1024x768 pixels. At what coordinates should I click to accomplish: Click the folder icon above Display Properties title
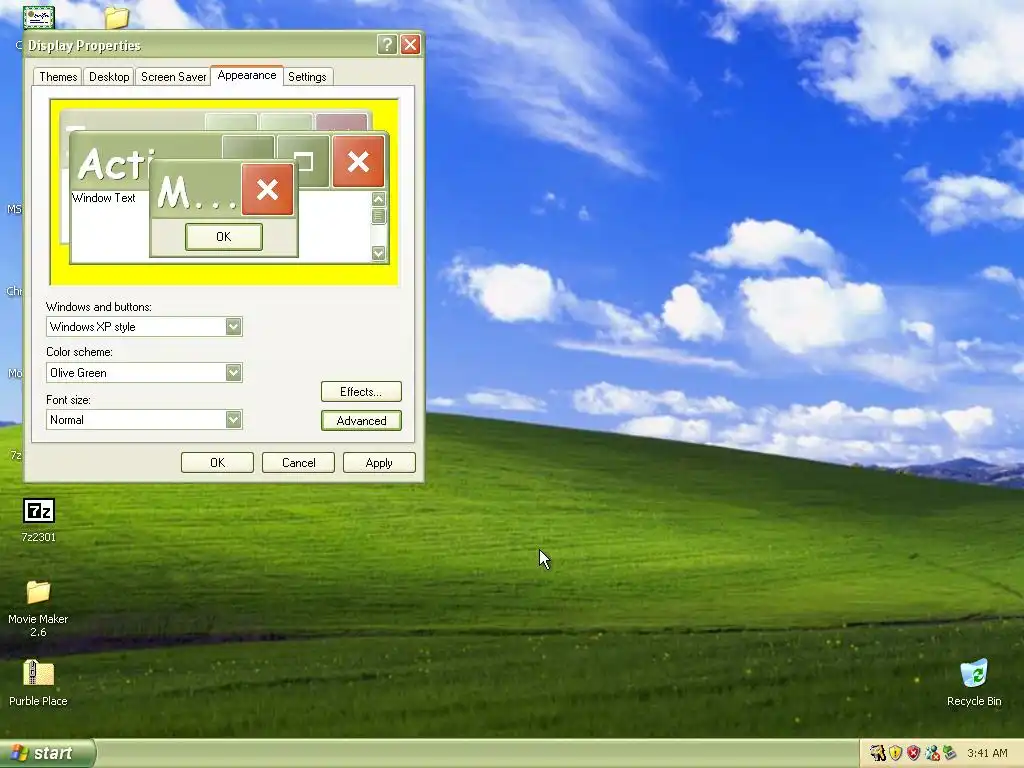click(x=117, y=18)
